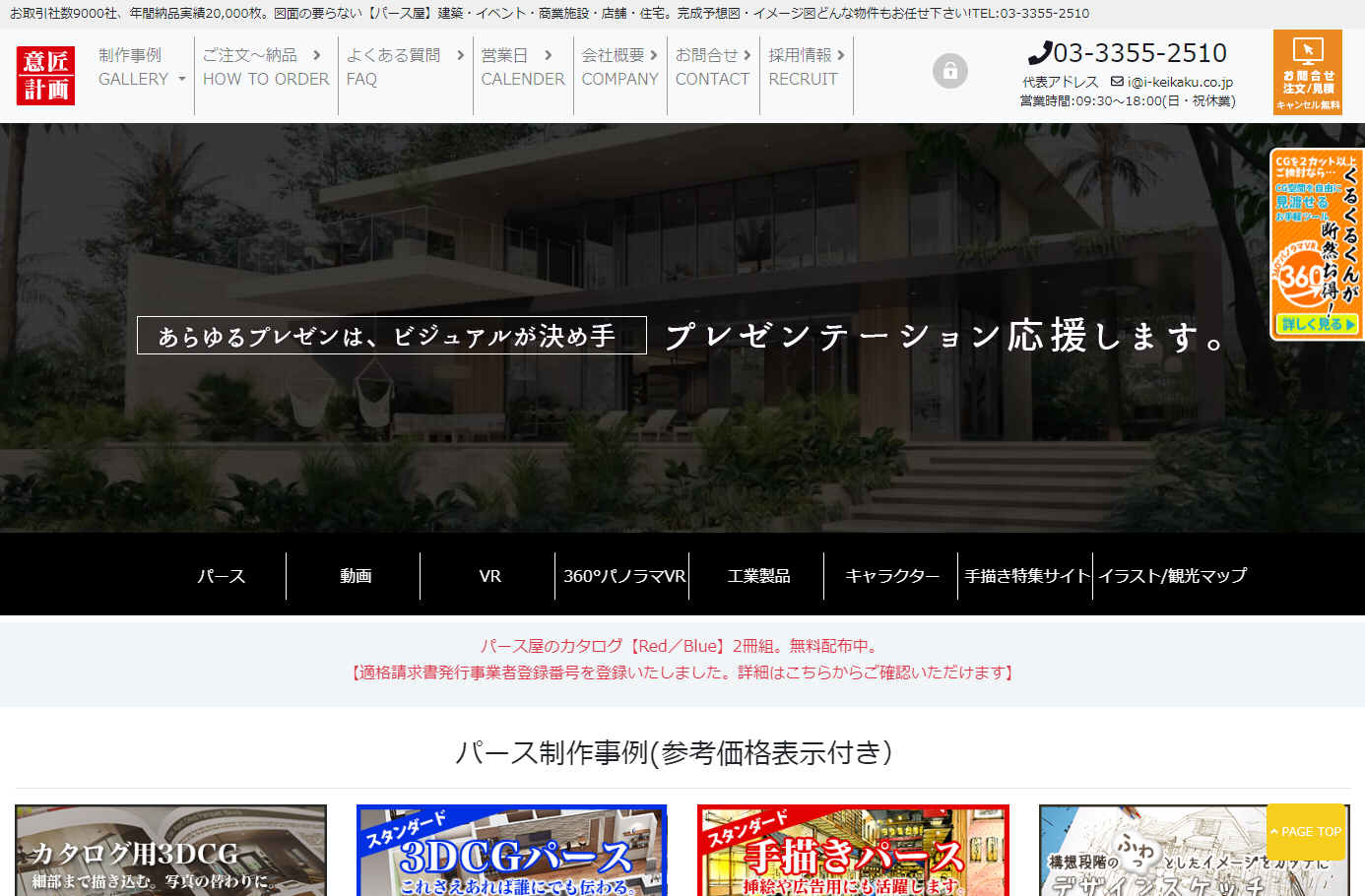Select the パース category tab
1365x896 pixels.
coord(221,576)
